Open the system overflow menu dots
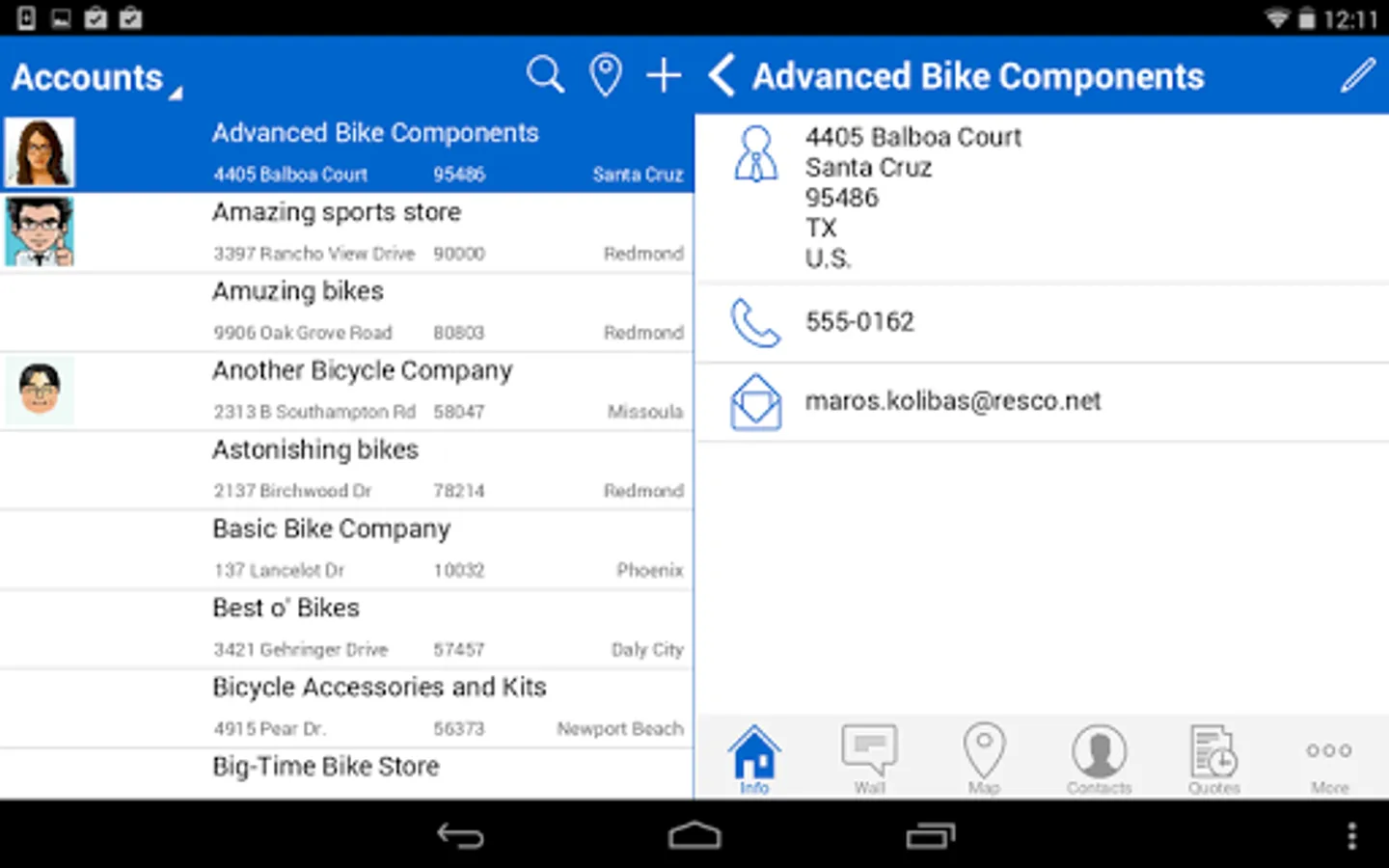 [1352, 835]
